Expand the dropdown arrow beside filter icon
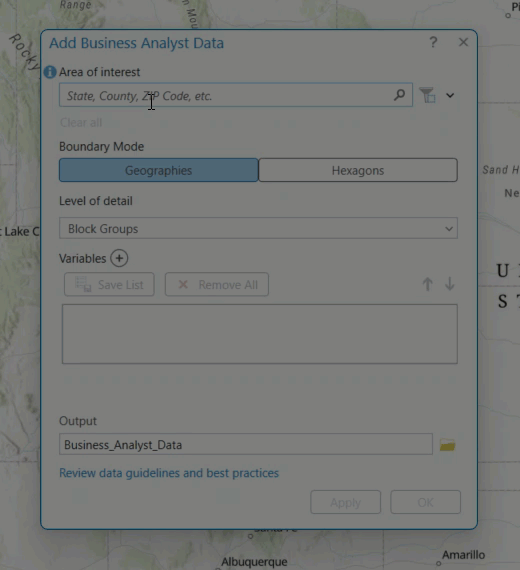Viewport: 520px width, 570px height. point(450,96)
